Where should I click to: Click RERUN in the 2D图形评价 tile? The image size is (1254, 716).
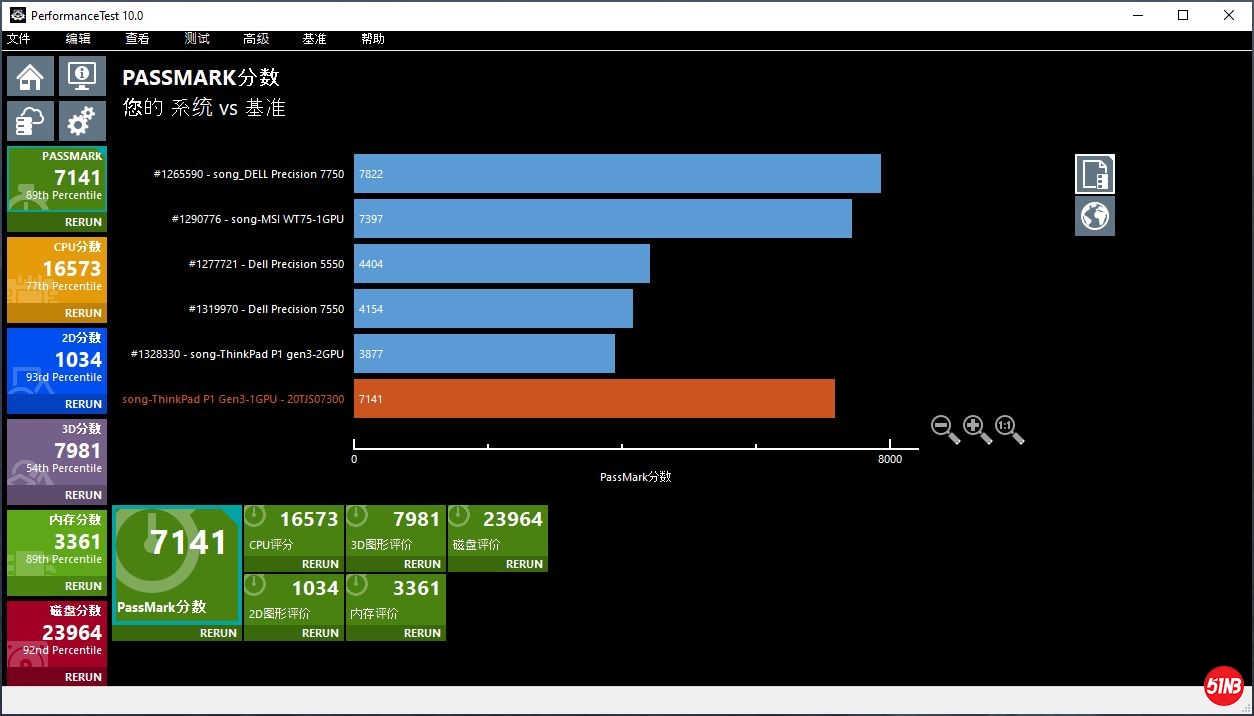[x=320, y=633]
